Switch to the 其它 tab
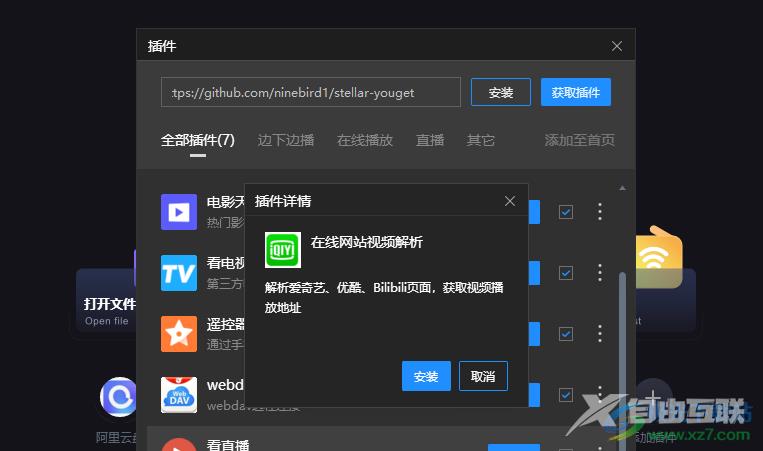Image resolution: width=763 pixels, height=451 pixels. tap(481, 140)
